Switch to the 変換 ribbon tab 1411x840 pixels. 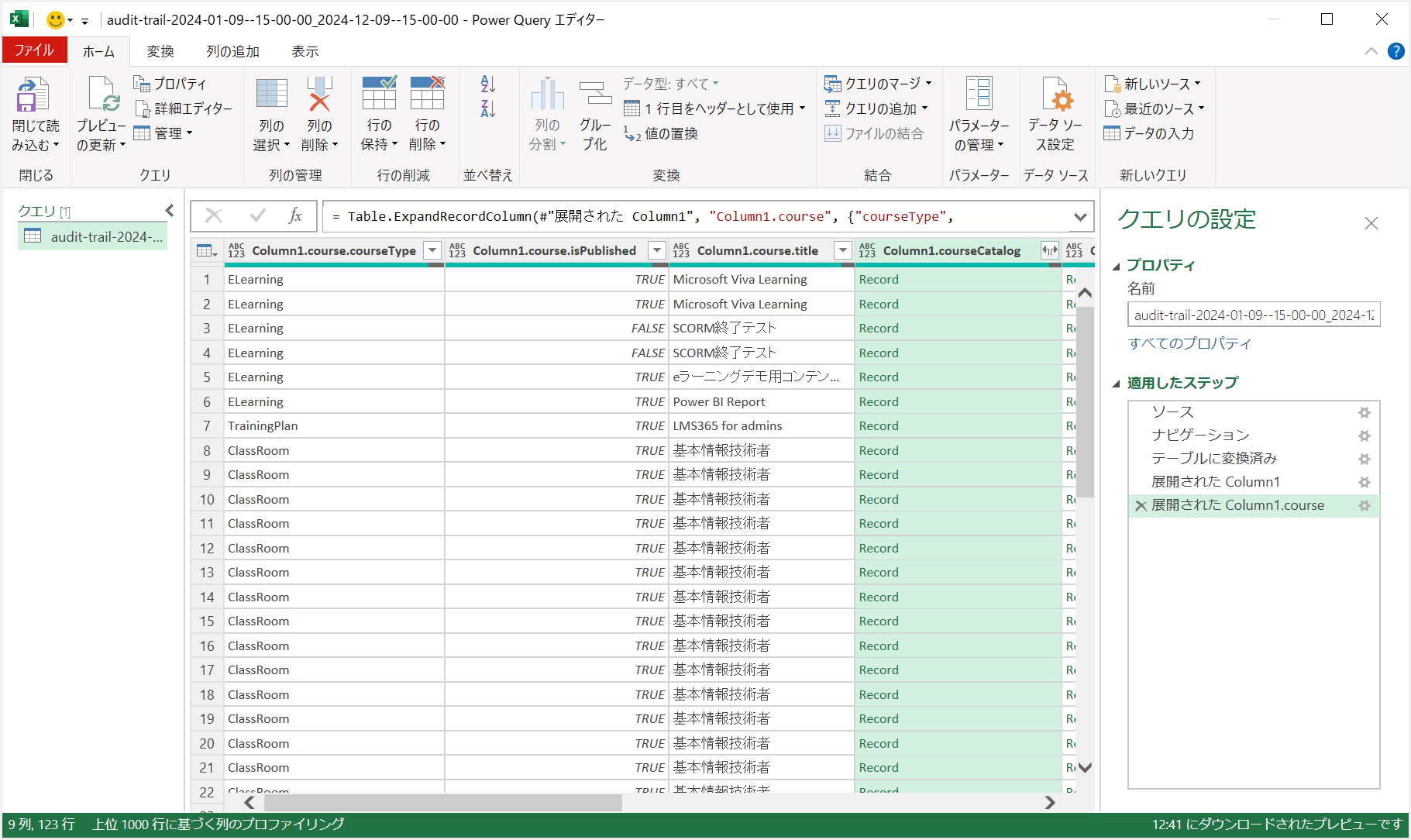pyautogui.click(x=160, y=51)
